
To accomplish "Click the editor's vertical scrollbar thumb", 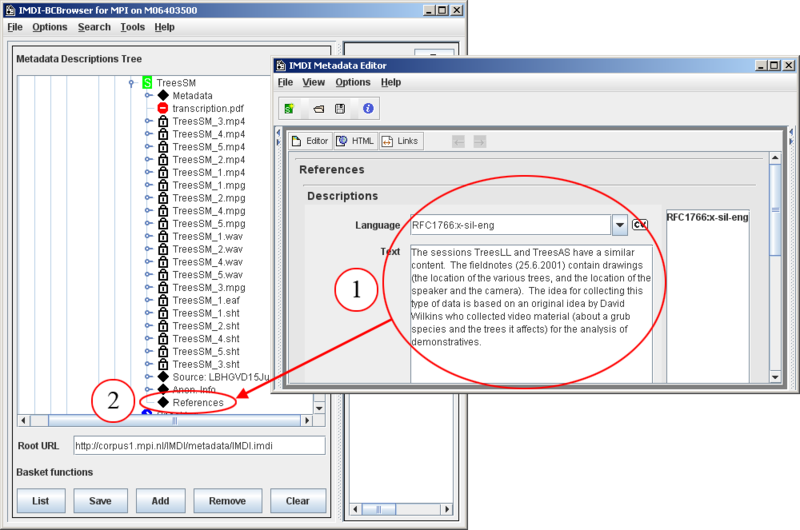I will (x=775, y=209).
